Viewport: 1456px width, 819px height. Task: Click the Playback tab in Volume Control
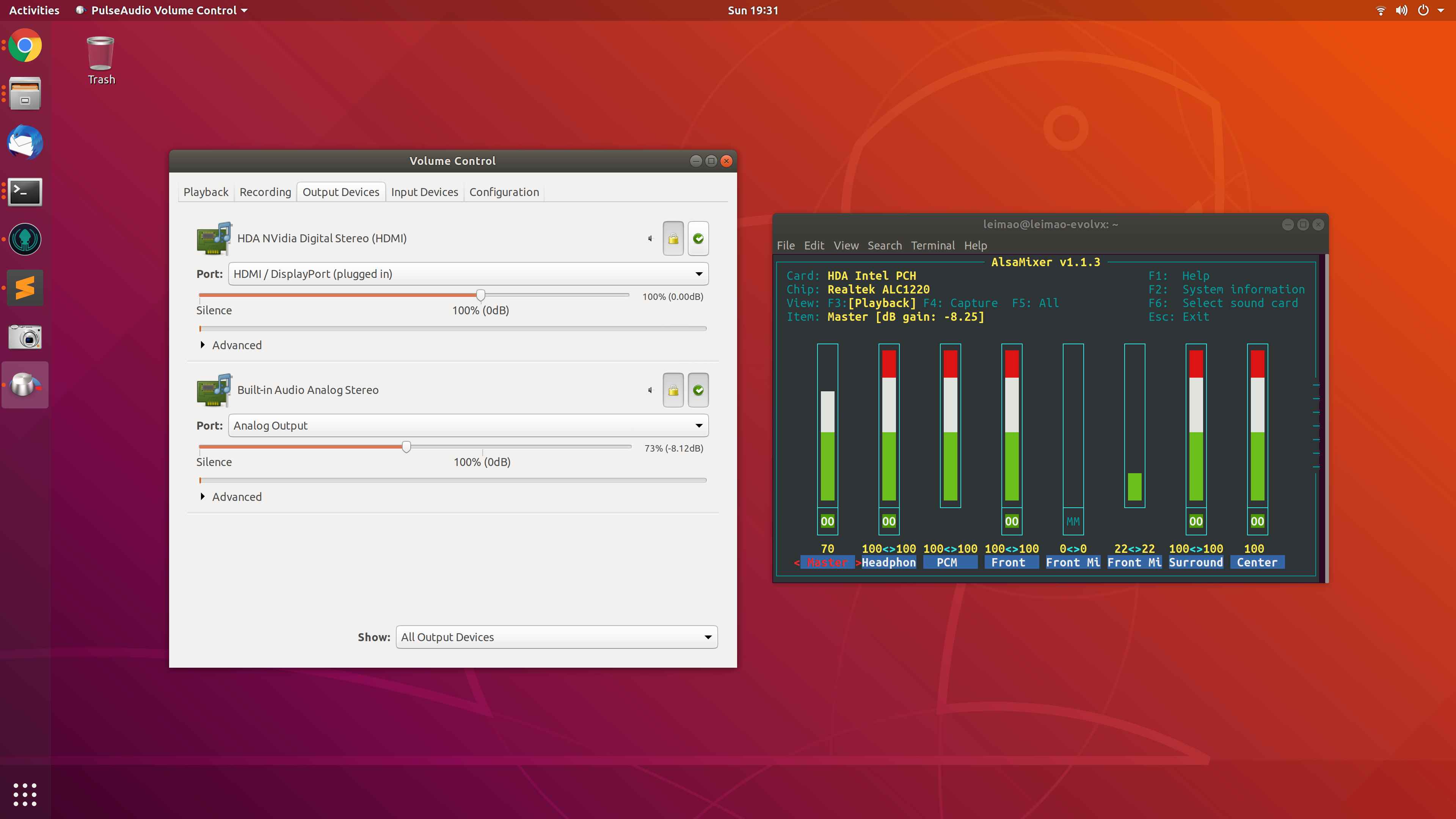point(206,192)
